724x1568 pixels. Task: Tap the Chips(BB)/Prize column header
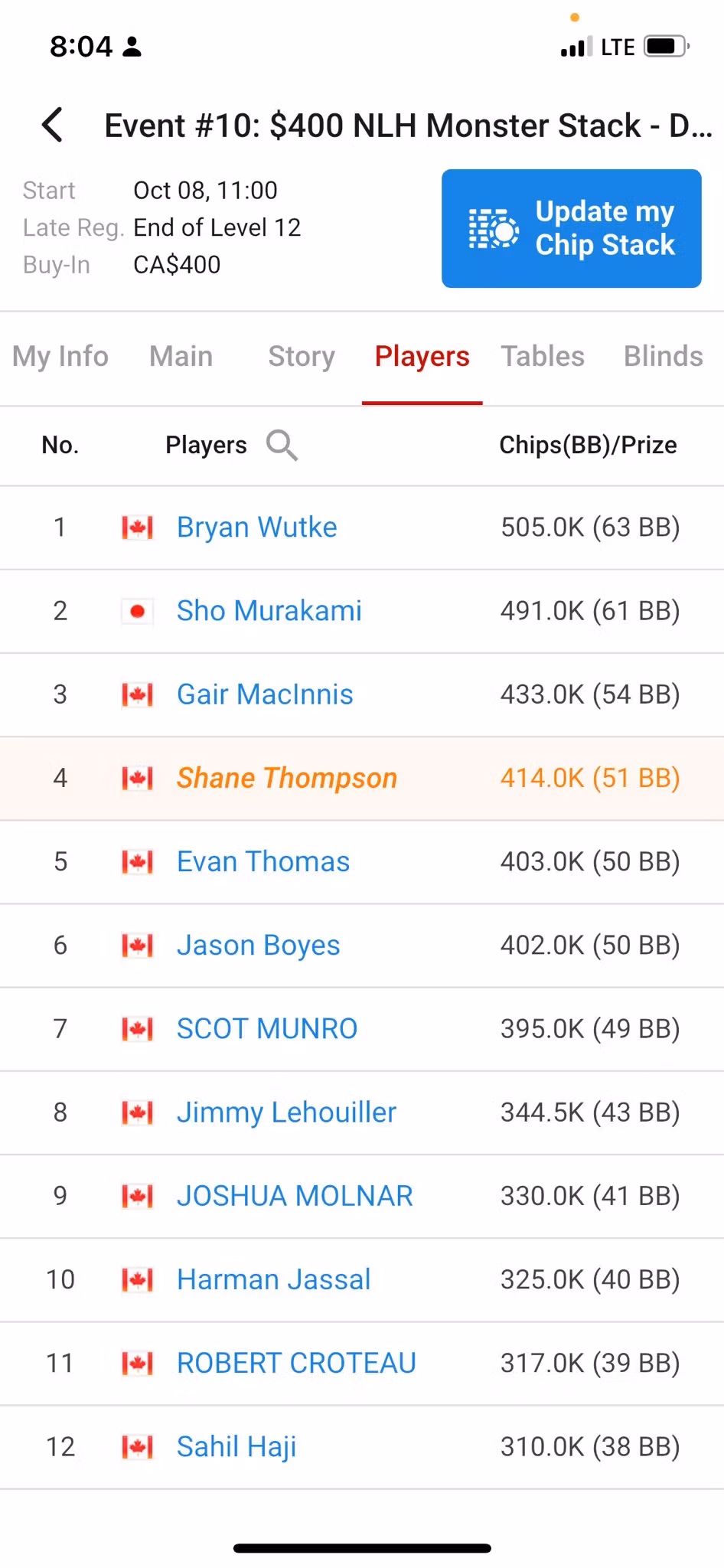588,445
